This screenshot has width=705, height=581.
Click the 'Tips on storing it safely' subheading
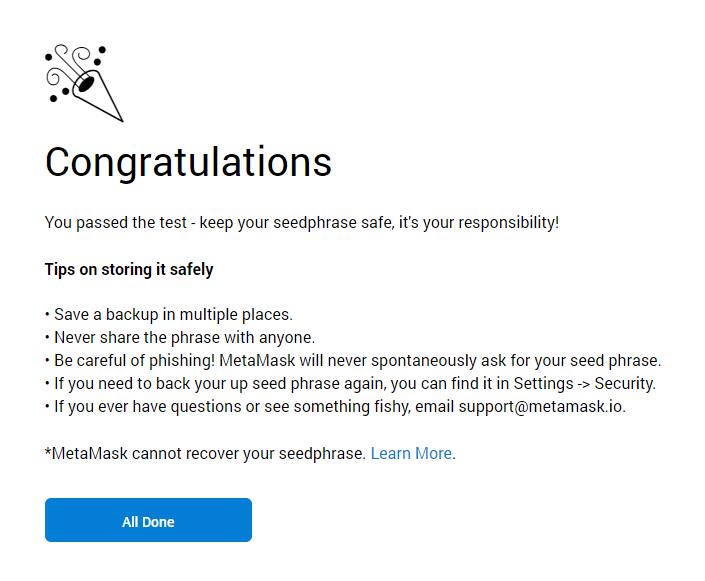(129, 269)
